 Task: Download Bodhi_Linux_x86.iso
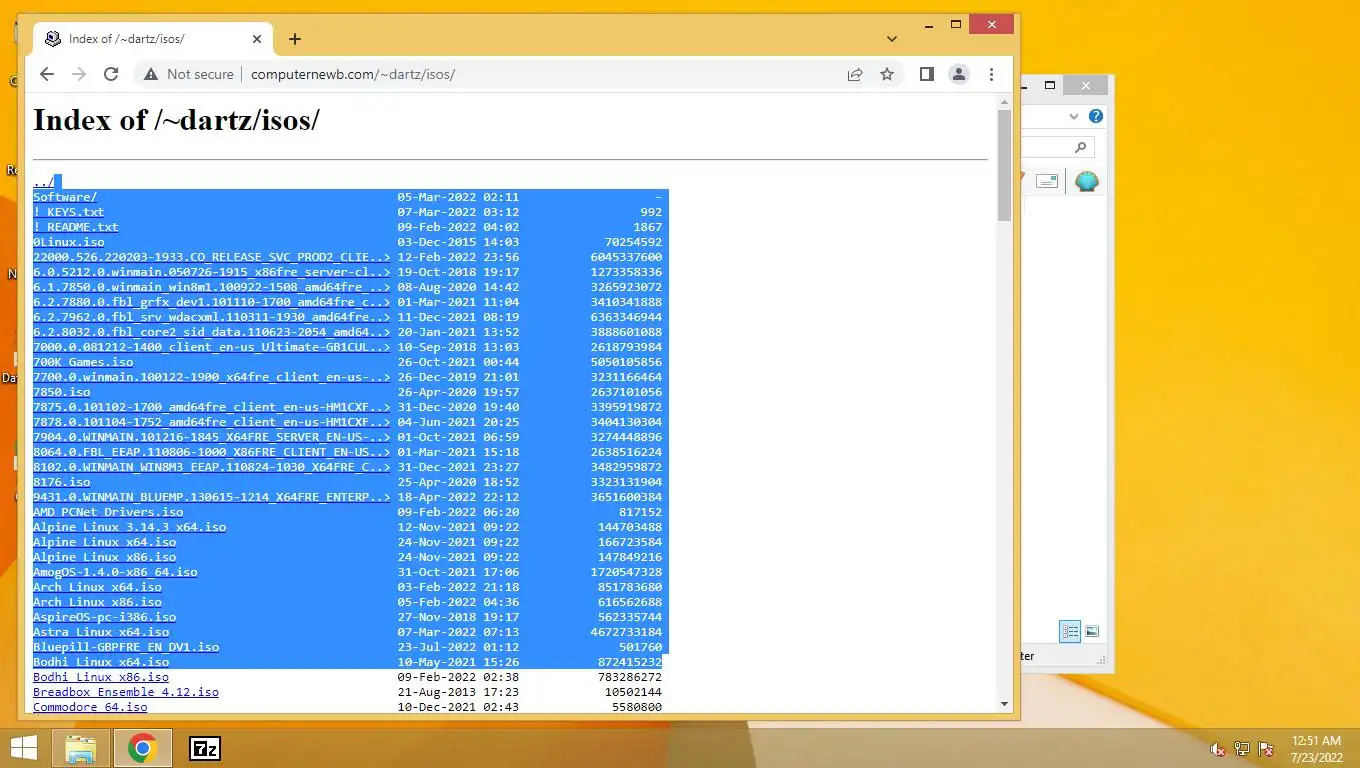(101, 677)
